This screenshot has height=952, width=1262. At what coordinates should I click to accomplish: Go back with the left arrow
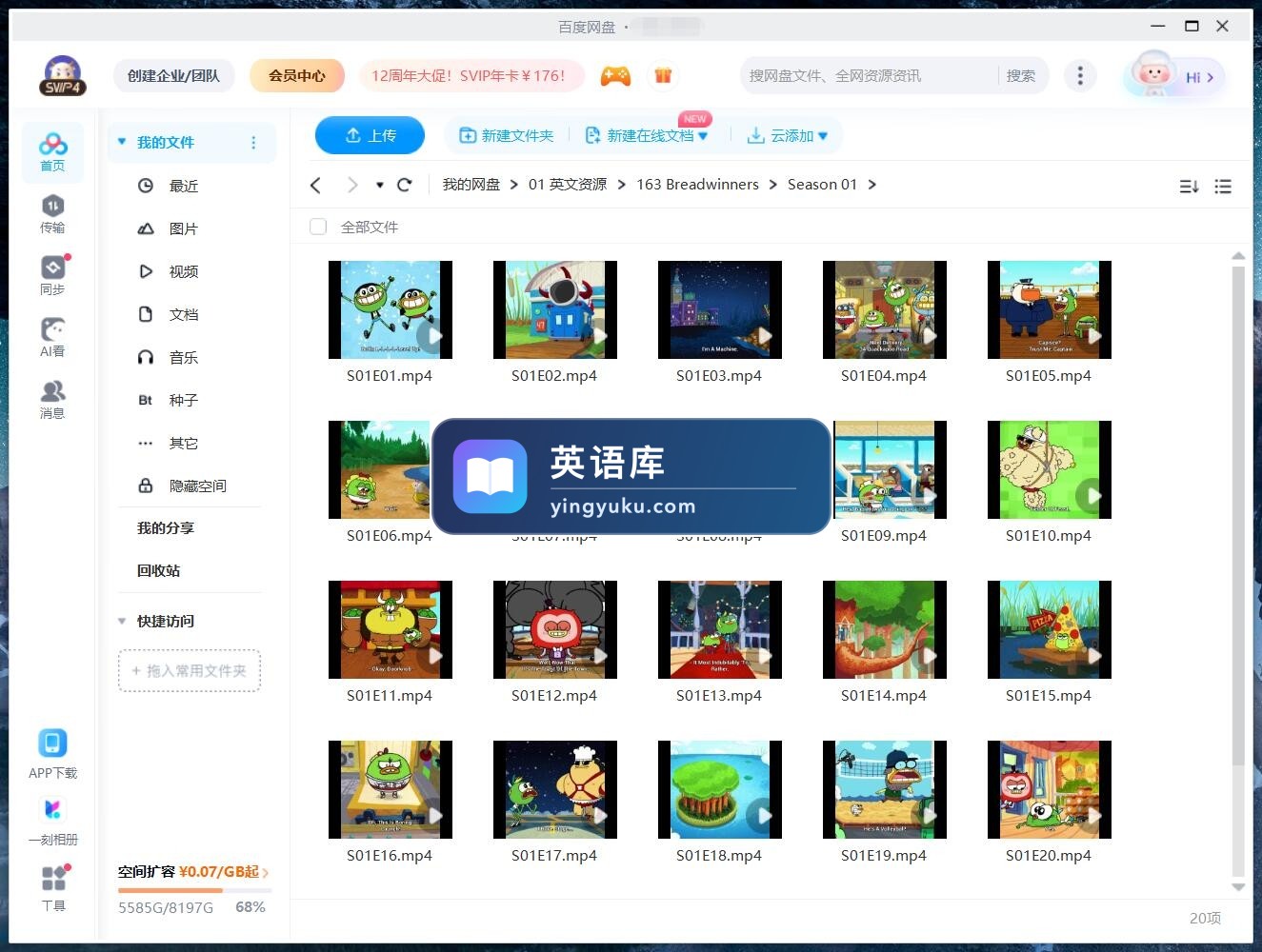(x=315, y=185)
